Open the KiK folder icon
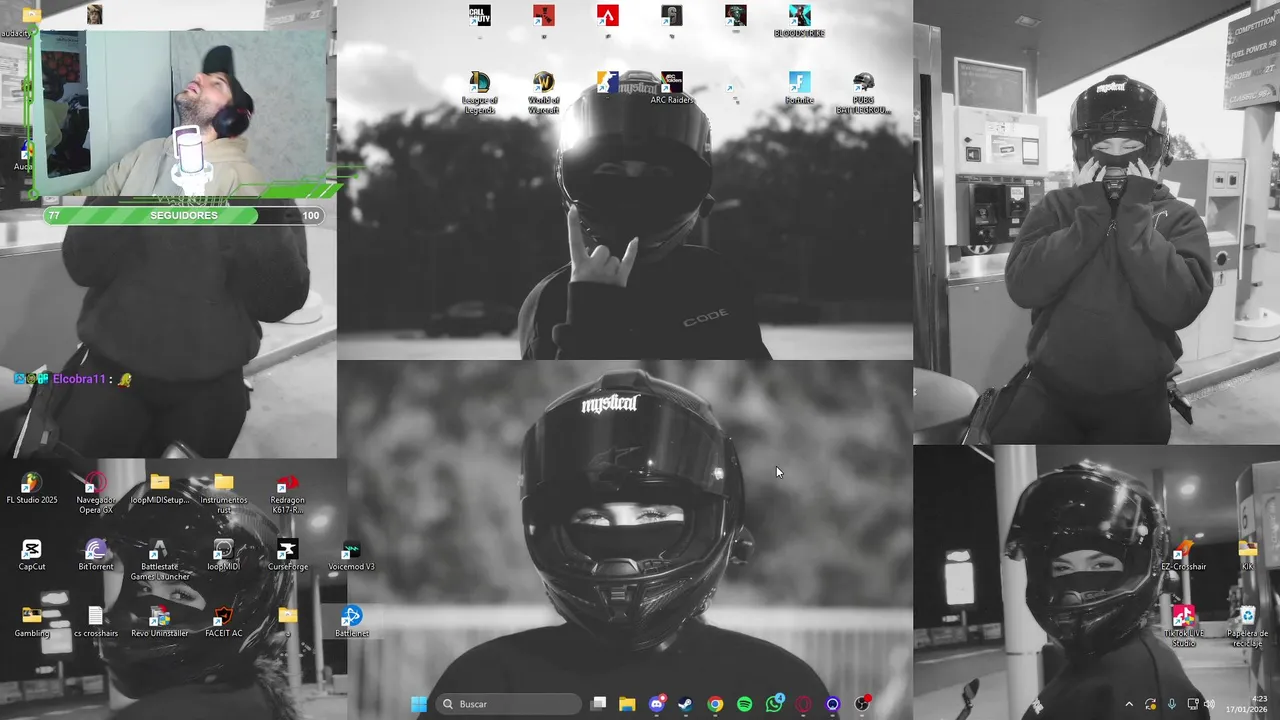1280x720 pixels. [1248, 555]
